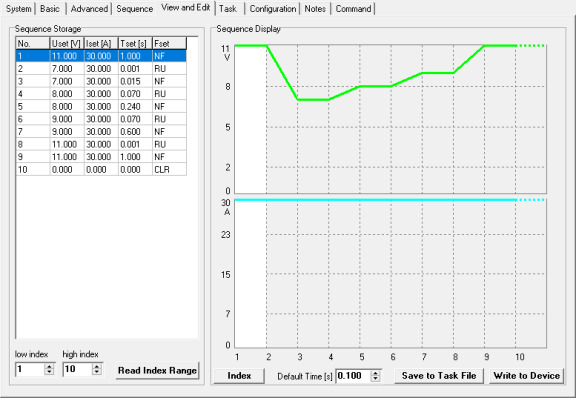The width and height of the screenshot is (576, 398).
Task: Click into the high index input field
Action: coord(77,369)
